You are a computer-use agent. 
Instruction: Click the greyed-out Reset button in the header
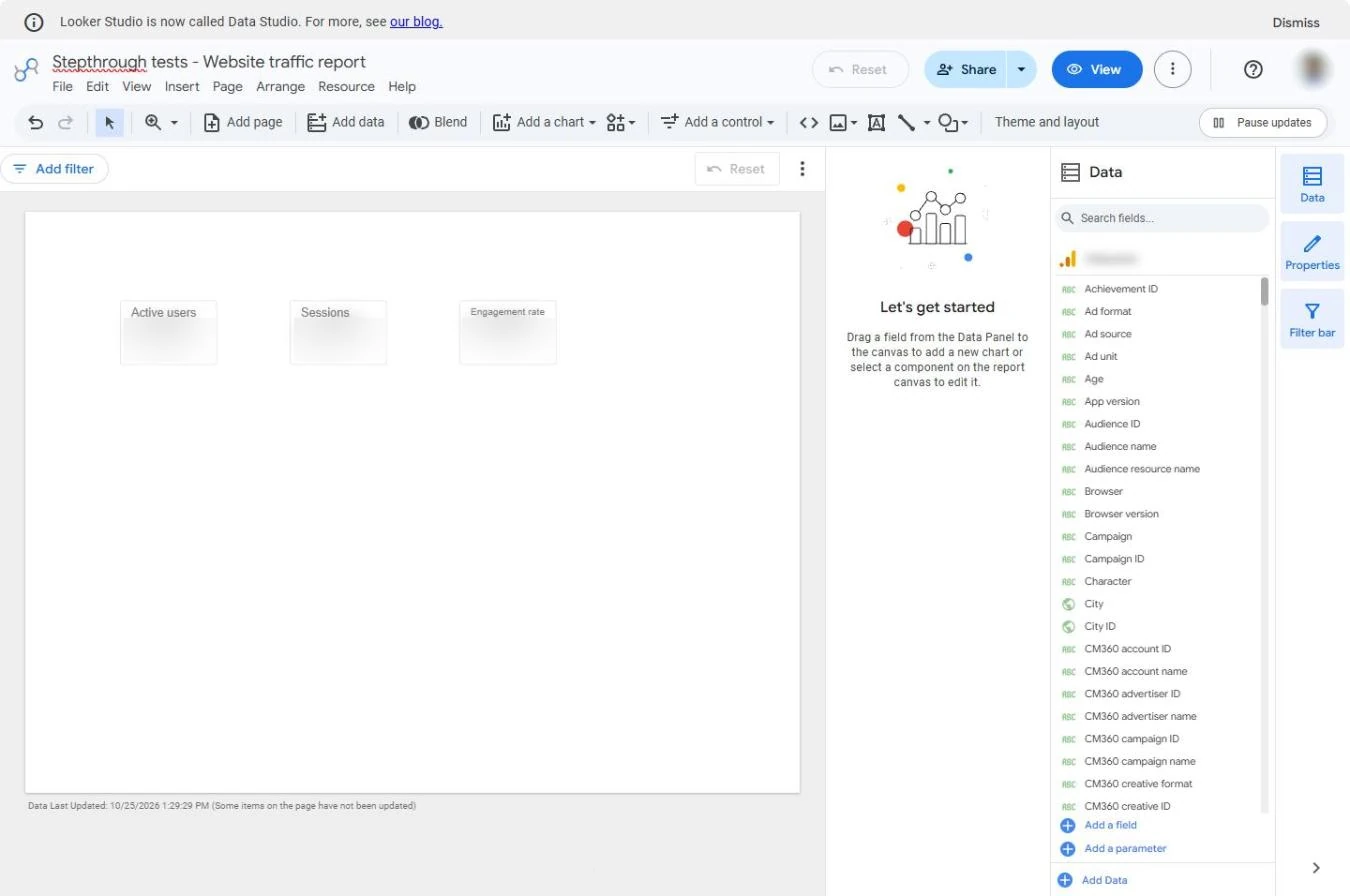860,69
